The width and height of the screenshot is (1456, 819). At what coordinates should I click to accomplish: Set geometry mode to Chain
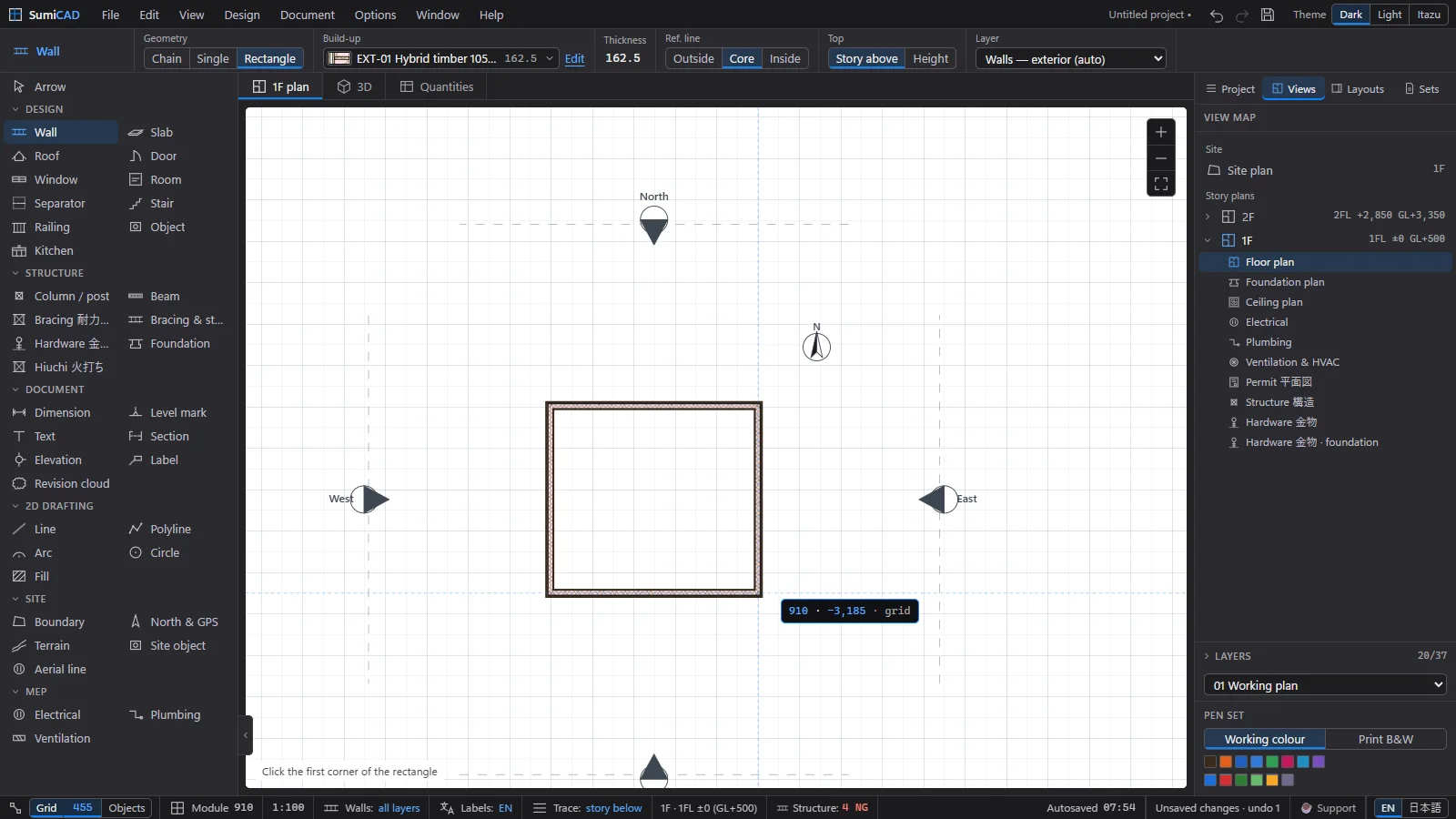click(x=167, y=58)
